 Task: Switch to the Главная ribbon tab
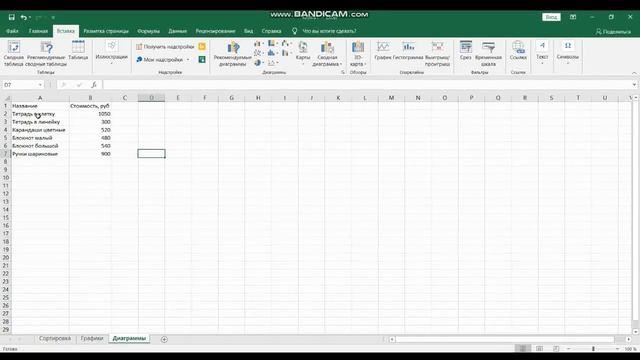coord(38,31)
